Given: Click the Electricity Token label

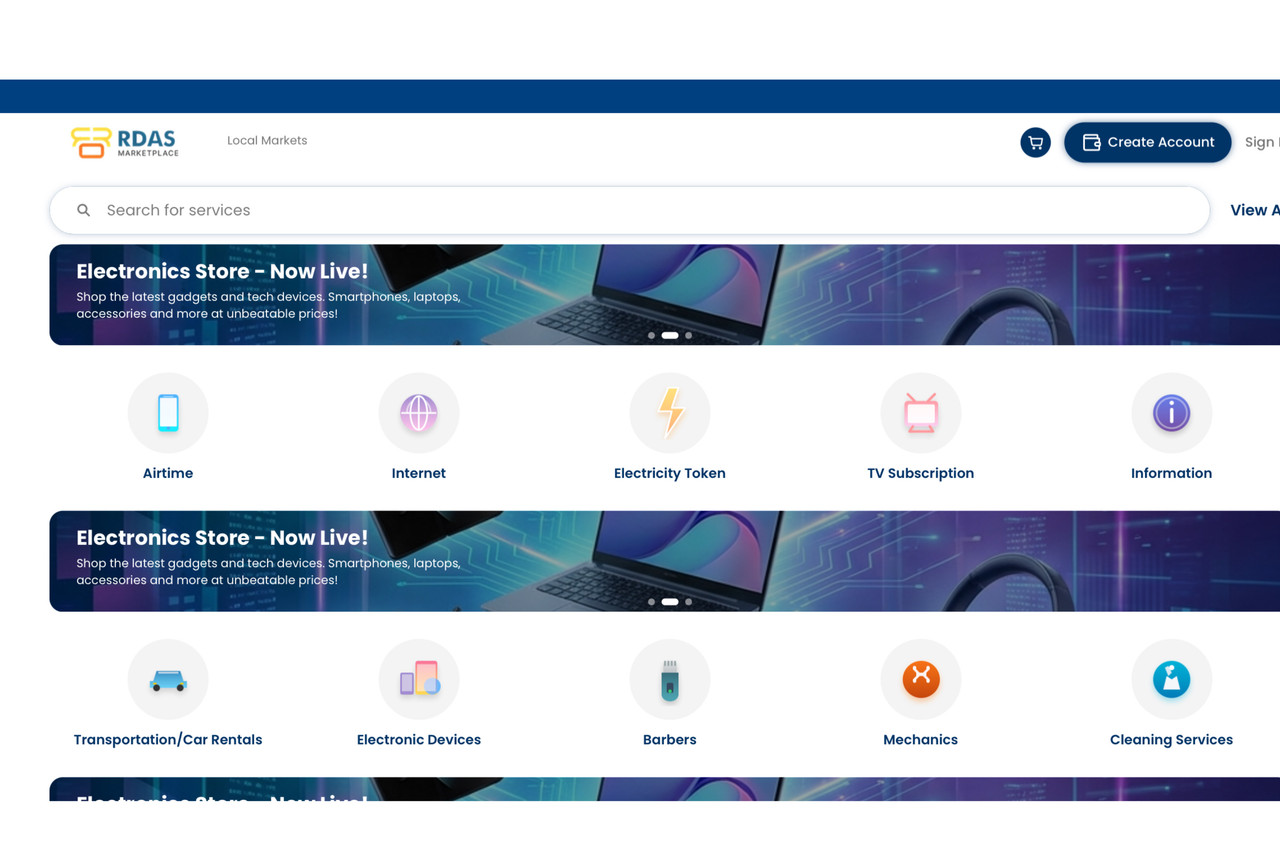Looking at the screenshot, I should pyautogui.click(x=670, y=473).
